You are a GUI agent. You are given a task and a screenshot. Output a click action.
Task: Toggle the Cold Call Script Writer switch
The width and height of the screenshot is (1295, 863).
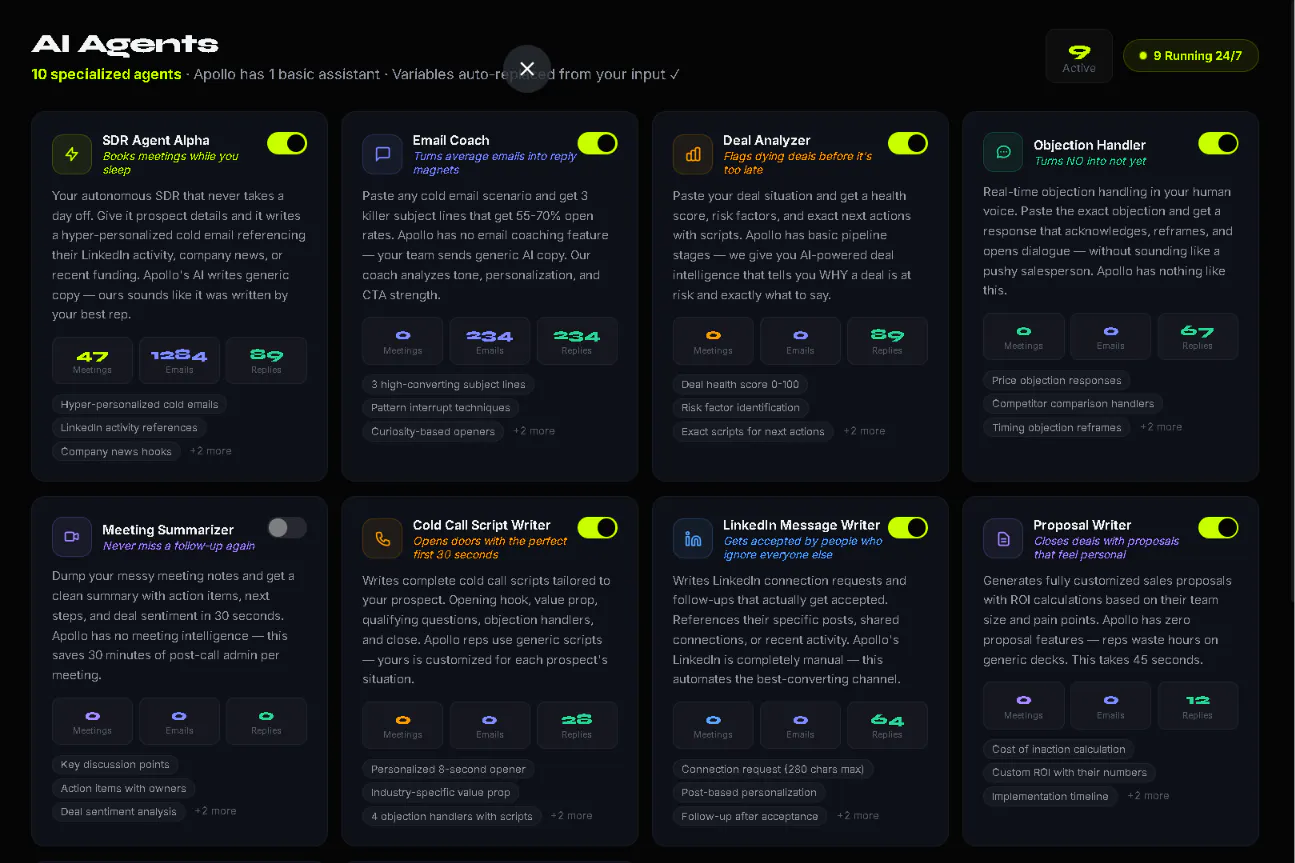pyautogui.click(x=597, y=527)
